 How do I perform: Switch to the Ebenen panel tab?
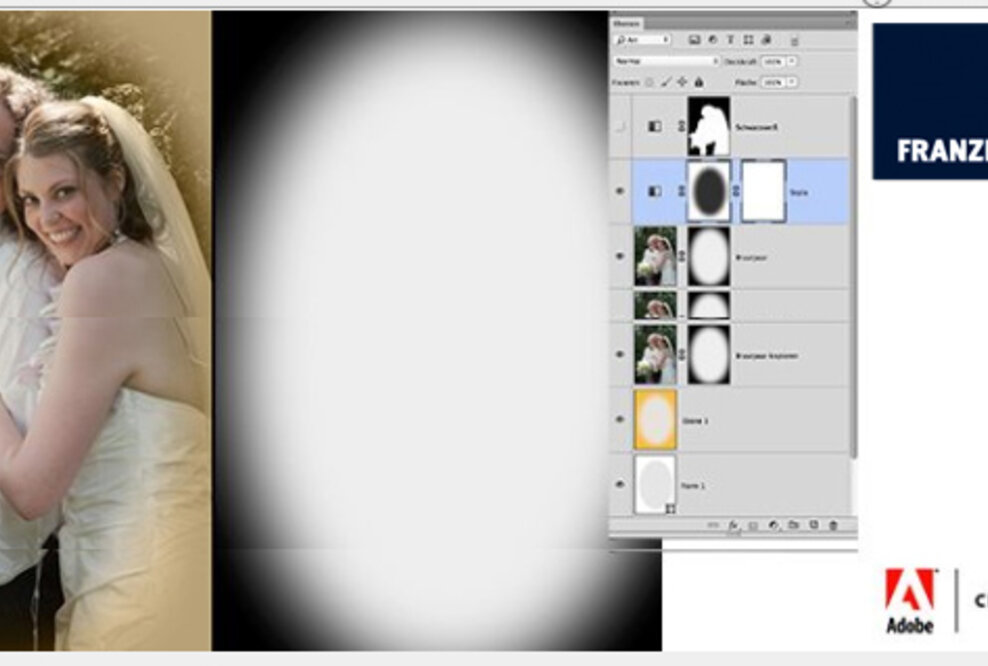625,22
